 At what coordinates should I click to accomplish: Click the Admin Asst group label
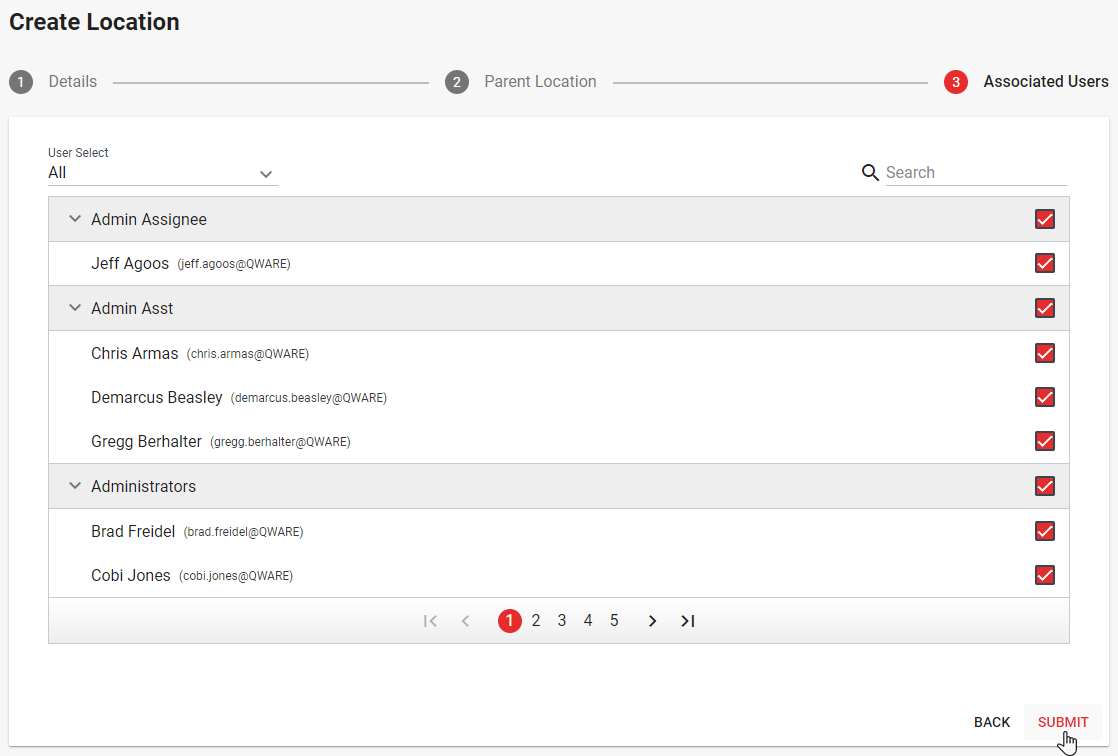[132, 309]
